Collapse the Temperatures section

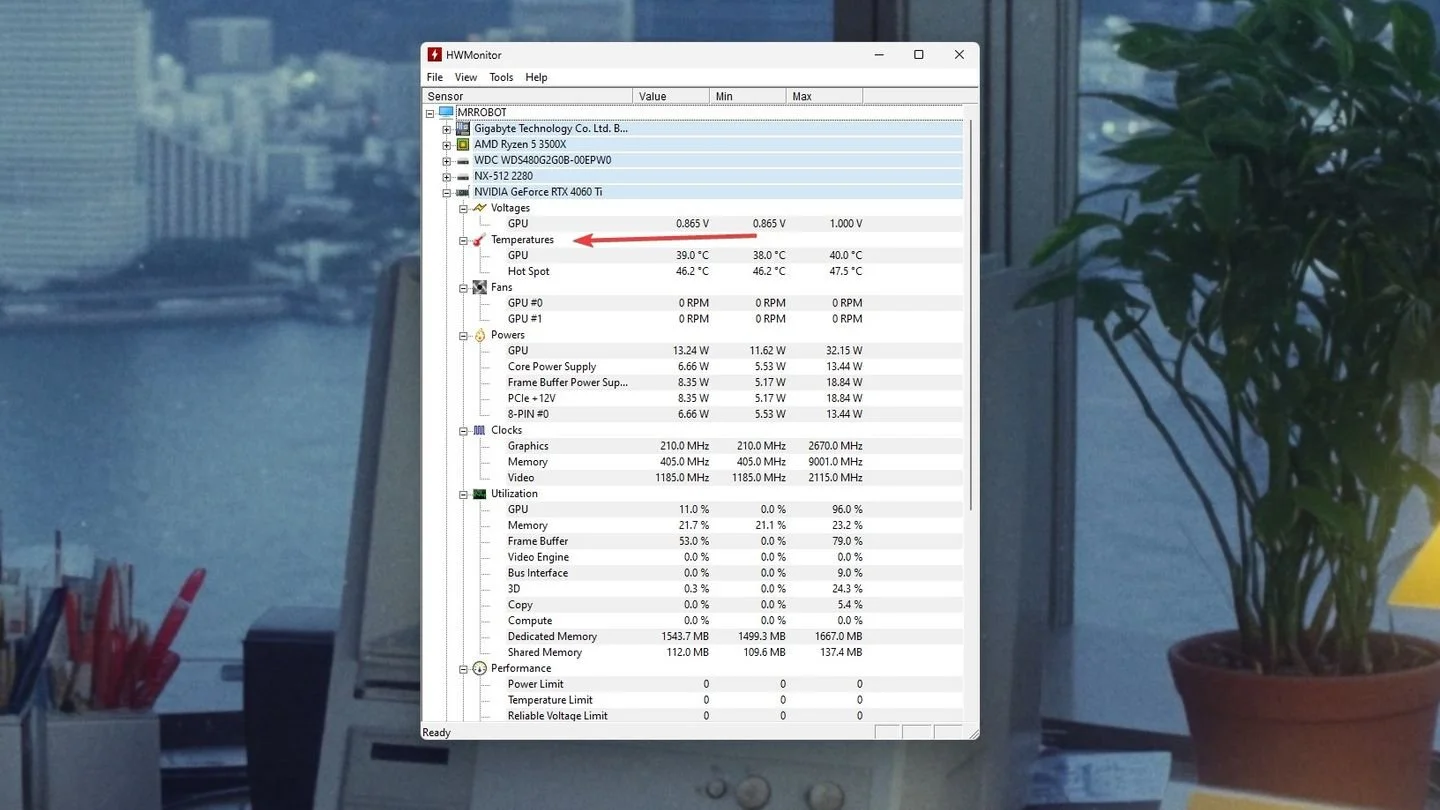[x=464, y=240]
